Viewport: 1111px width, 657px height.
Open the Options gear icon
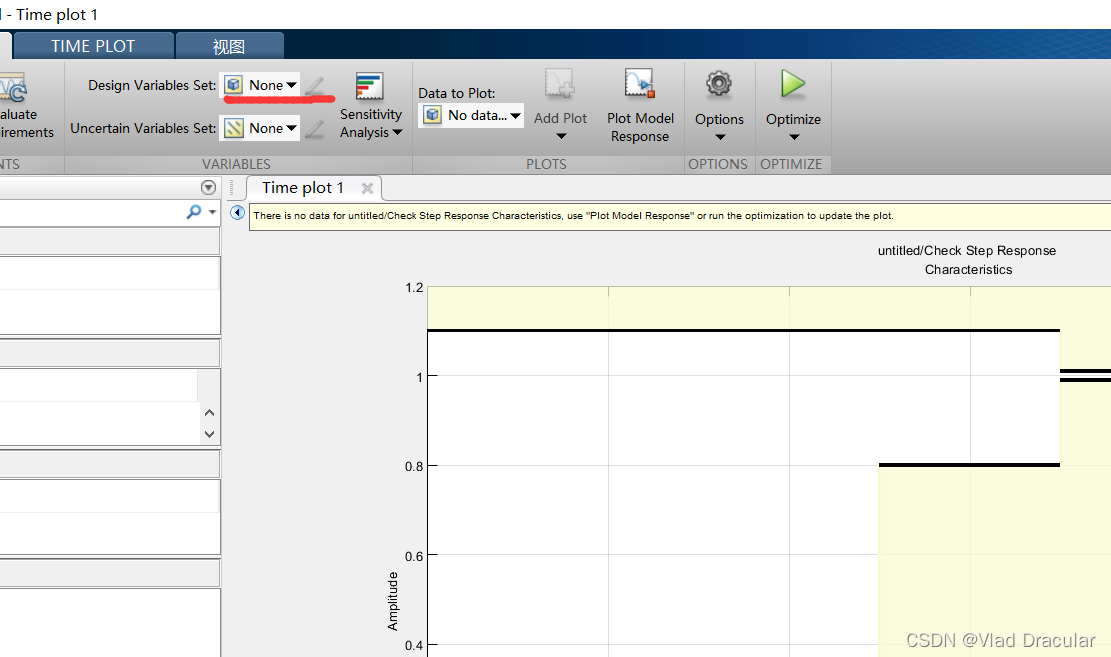coord(718,84)
